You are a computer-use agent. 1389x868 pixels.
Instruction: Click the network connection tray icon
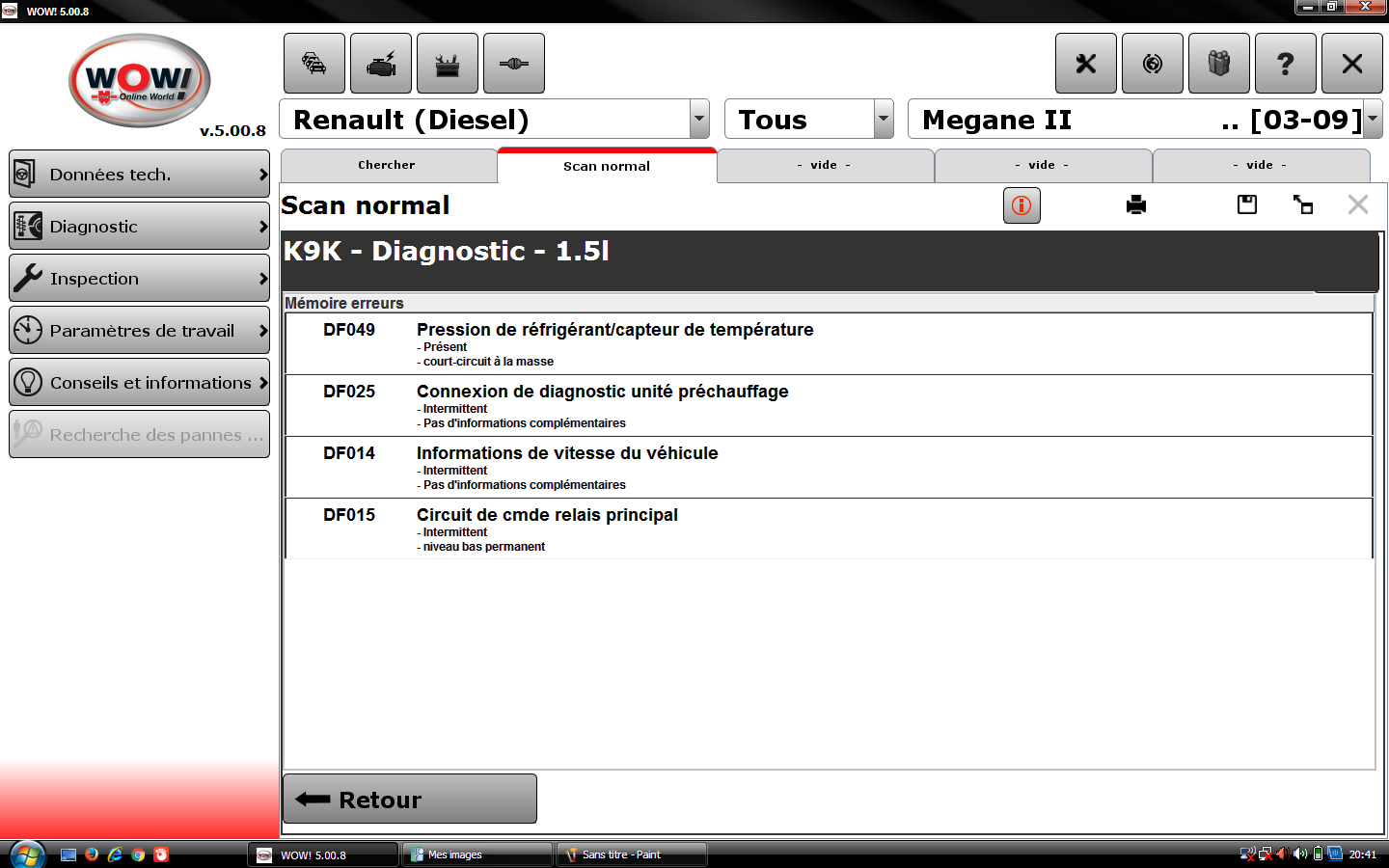[1265, 854]
